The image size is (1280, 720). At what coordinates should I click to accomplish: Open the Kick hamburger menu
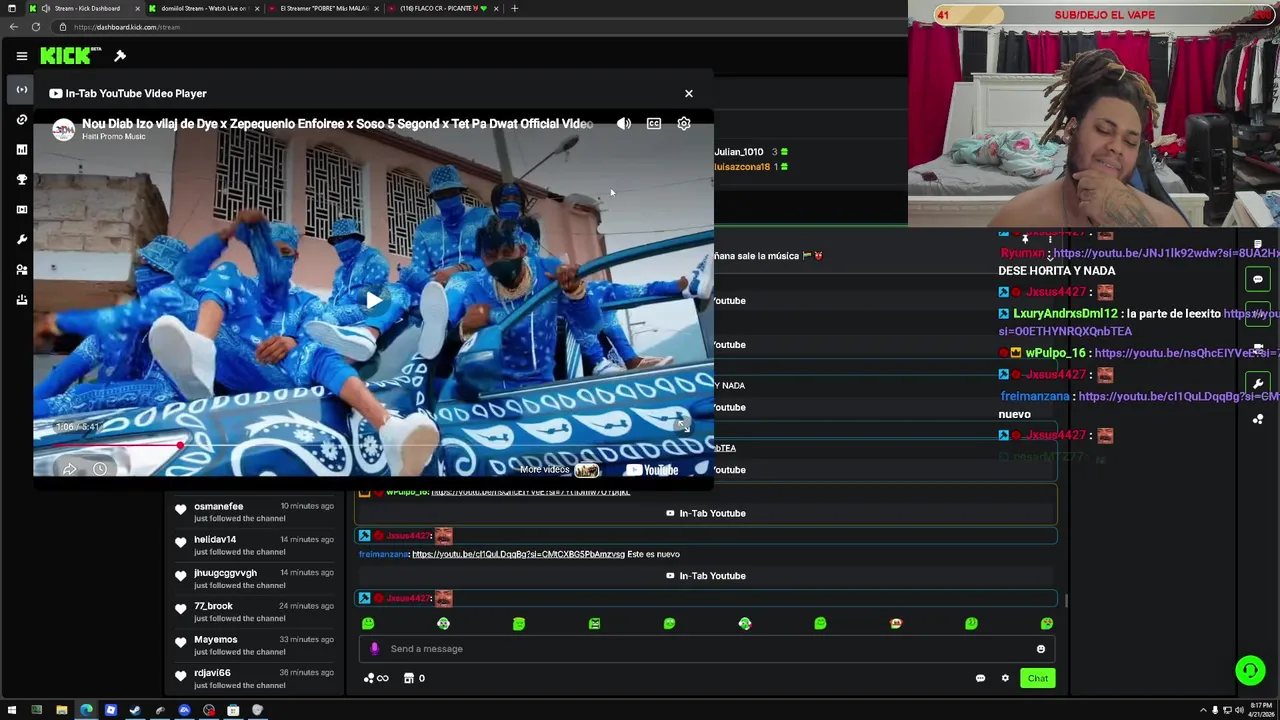pyautogui.click(x=21, y=56)
